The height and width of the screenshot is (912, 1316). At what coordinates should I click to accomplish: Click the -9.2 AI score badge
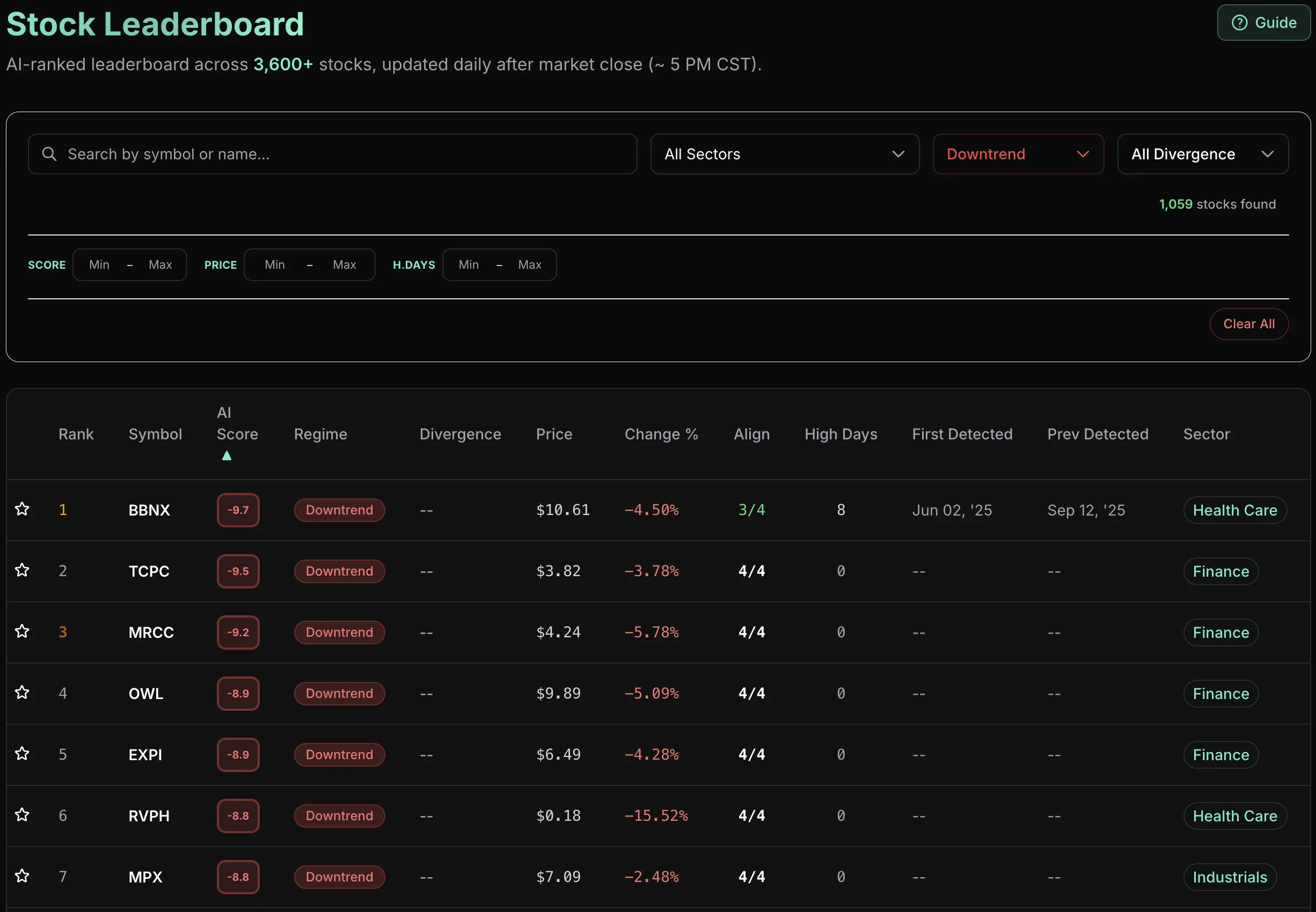click(238, 632)
